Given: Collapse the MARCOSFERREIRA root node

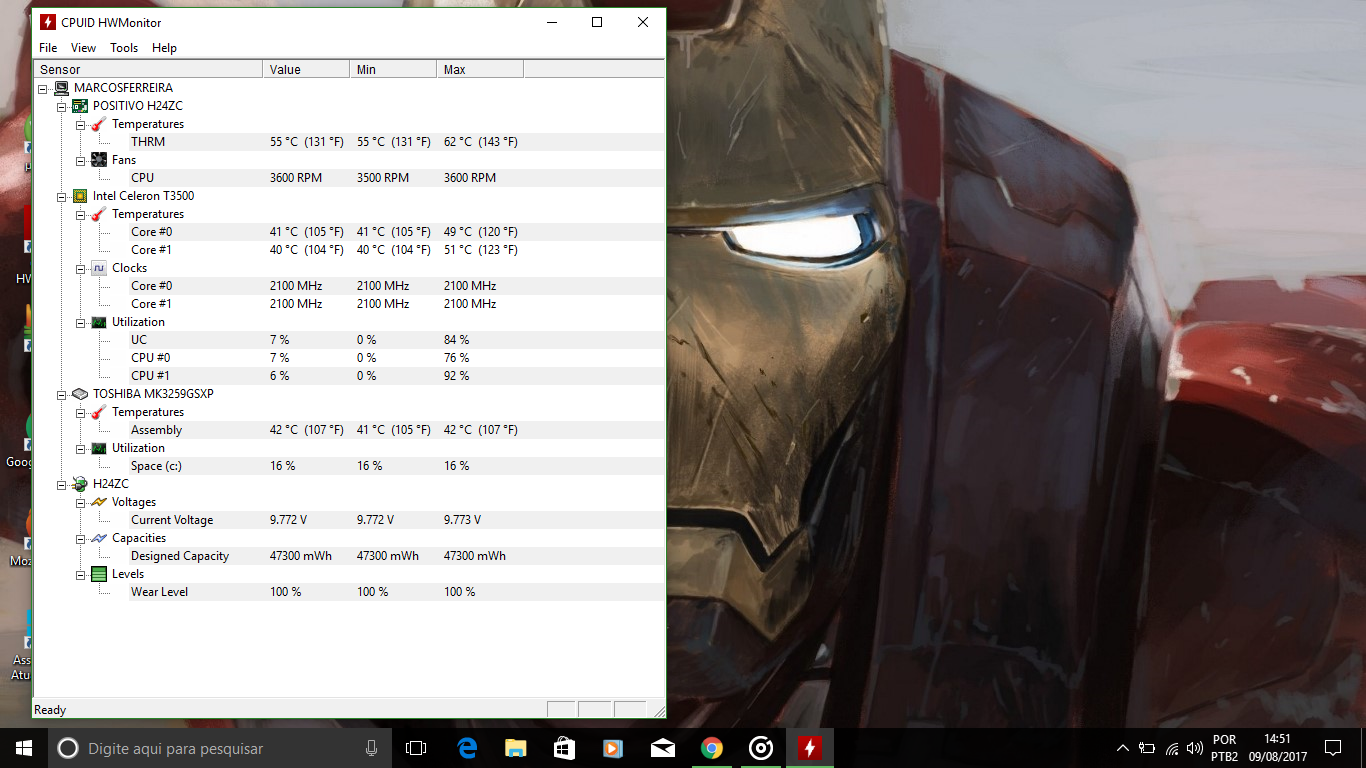Looking at the screenshot, I should coord(43,88).
